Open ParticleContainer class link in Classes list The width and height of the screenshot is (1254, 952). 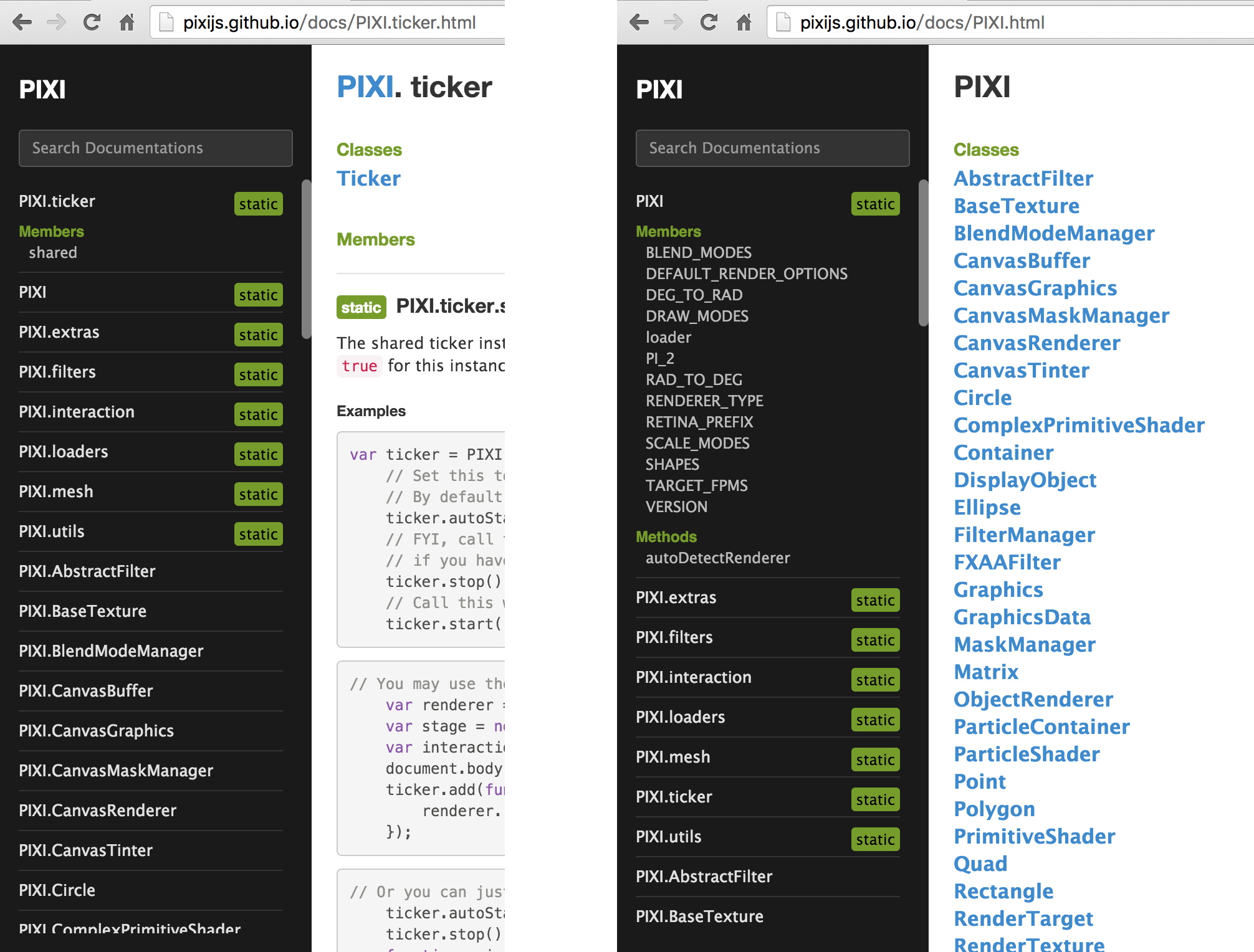pos(1041,727)
